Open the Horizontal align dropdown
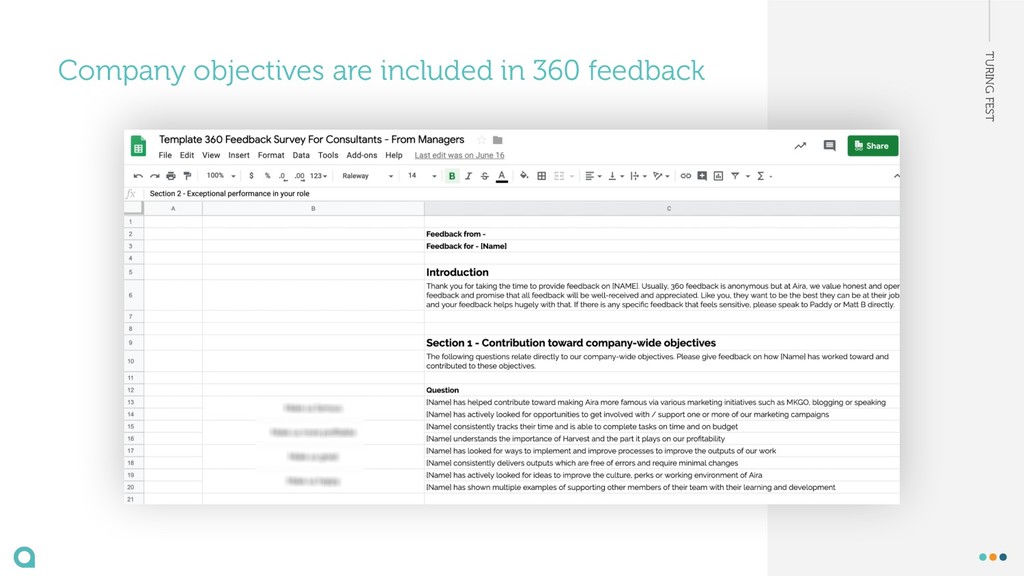 [593, 176]
